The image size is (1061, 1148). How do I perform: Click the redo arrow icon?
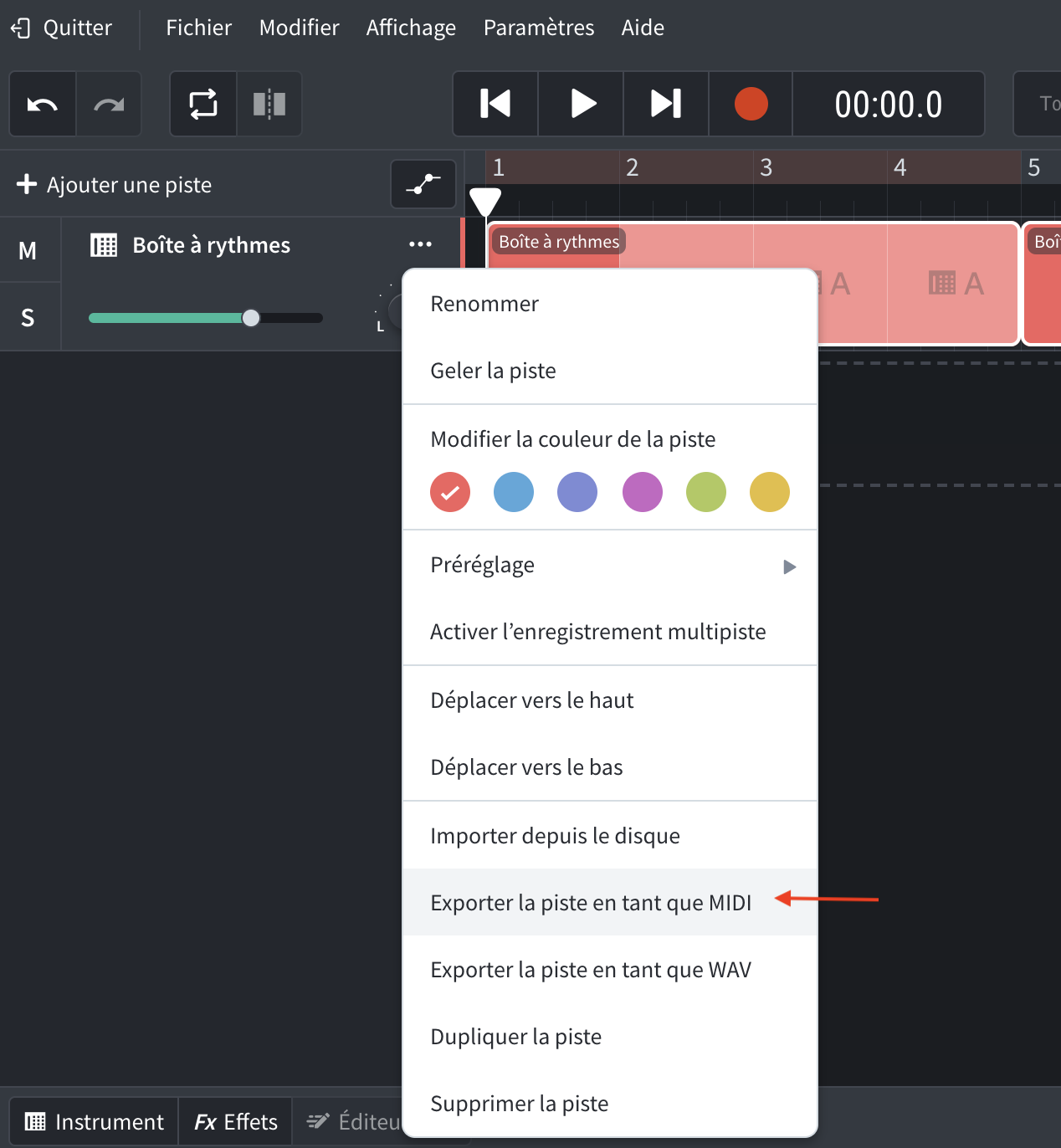tap(109, 104)
